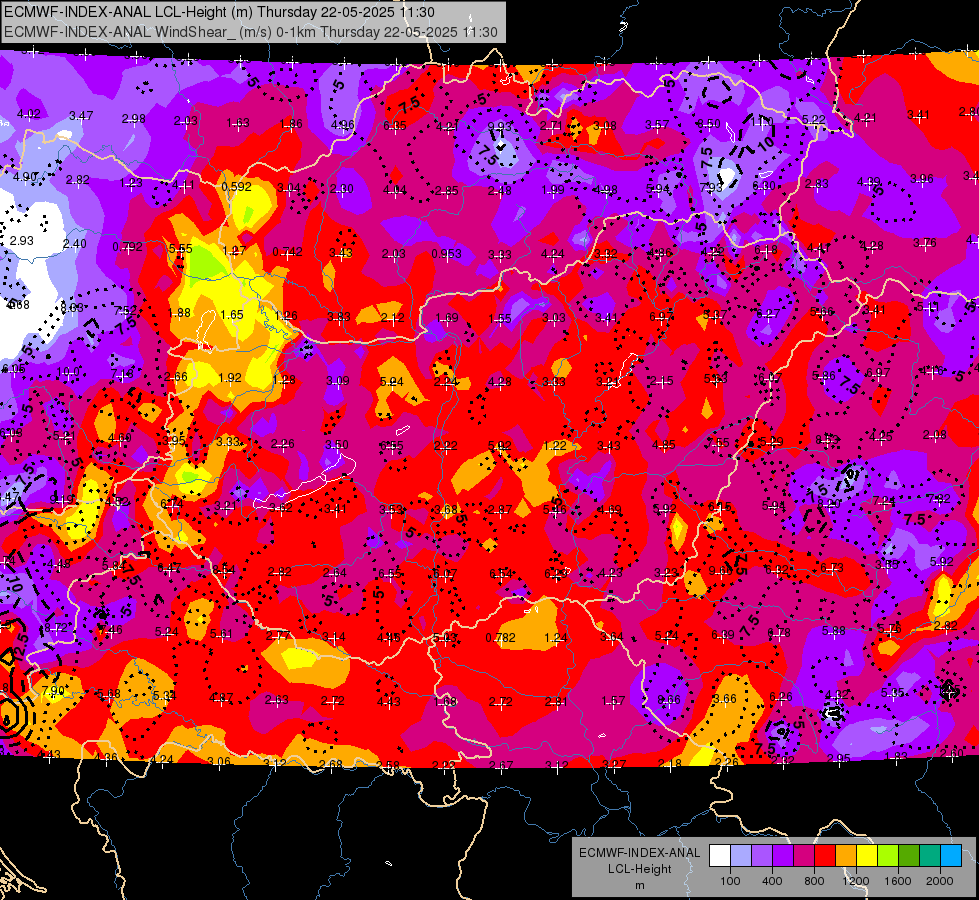The height and width of the screenshot is (900, 979).
Task: Click the orange swatch in the legend
Action: 846,856
